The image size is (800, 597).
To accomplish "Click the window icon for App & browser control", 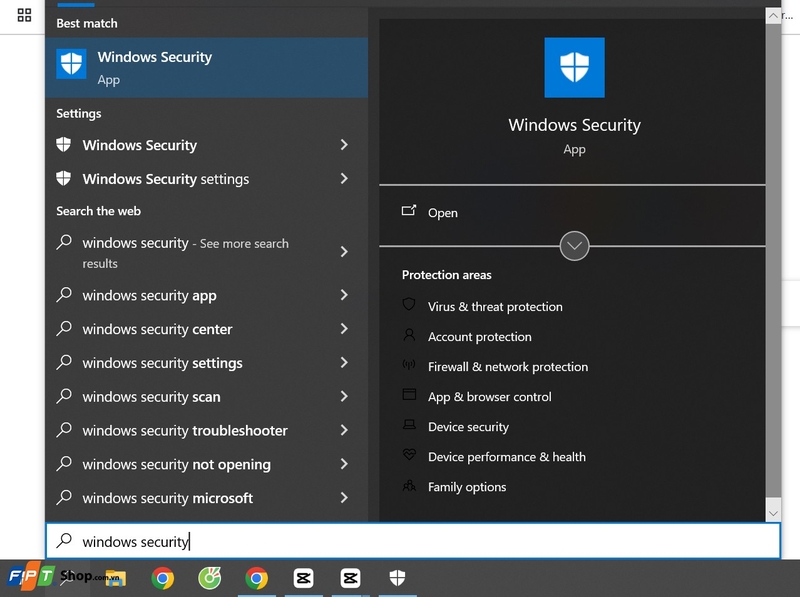I will tap(409, 394).
